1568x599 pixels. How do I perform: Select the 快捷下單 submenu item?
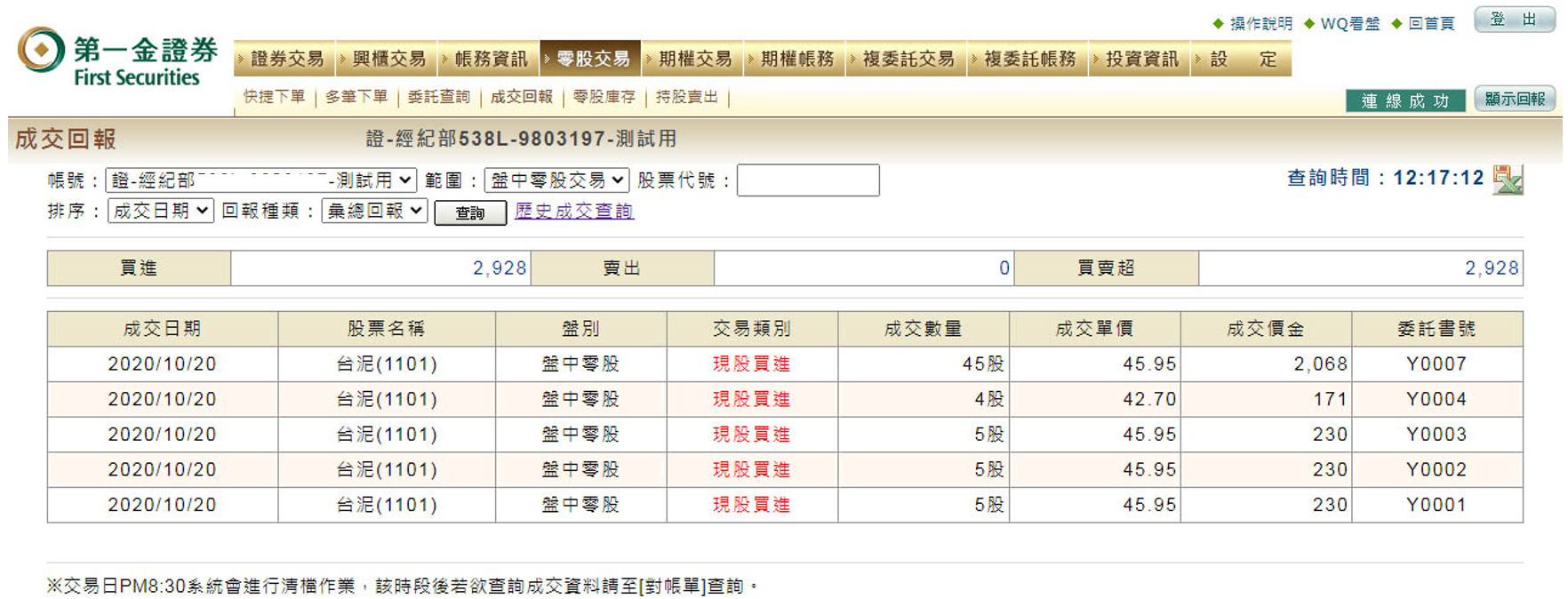(274, 97)
